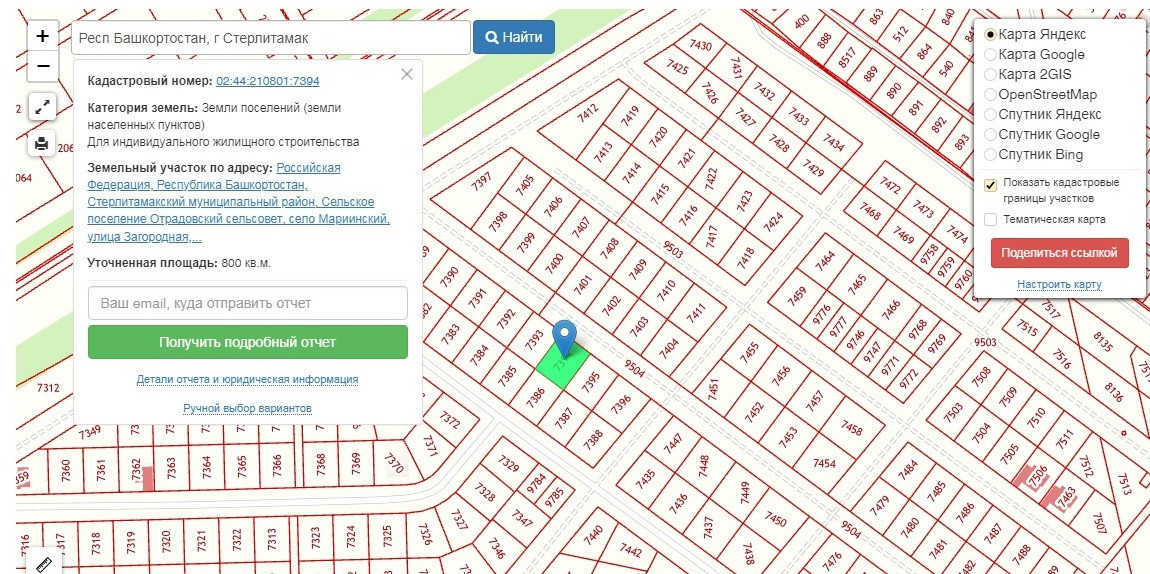1150x574 pixels.
Task: Zoom in with the plus button
Action: [x=43, y=36]
